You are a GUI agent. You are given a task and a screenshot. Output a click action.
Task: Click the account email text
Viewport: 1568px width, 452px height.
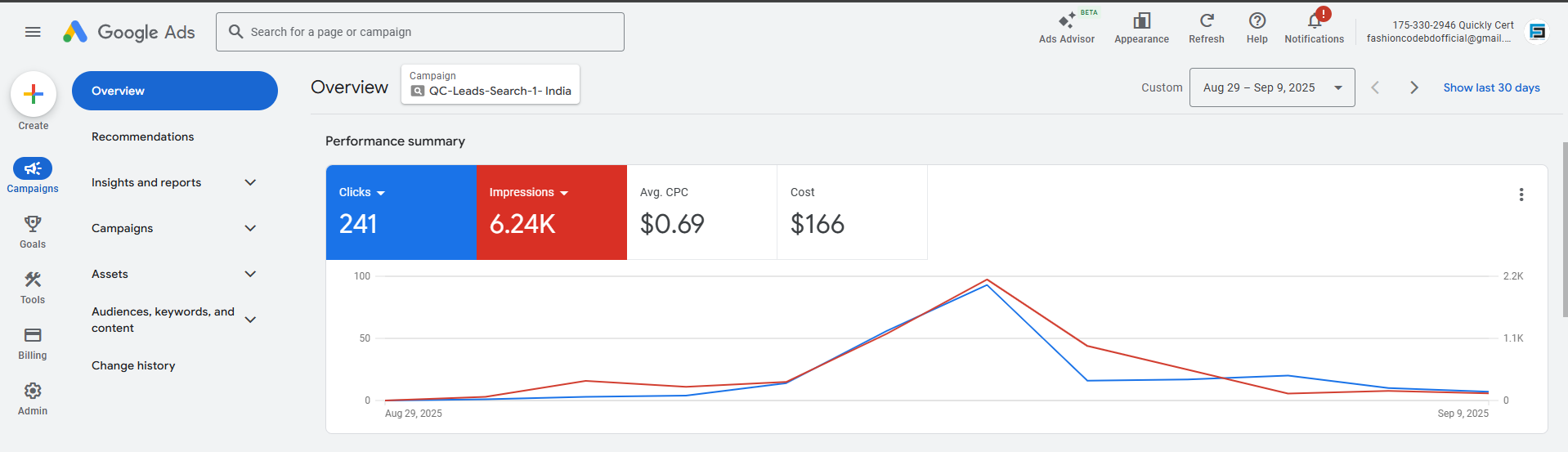1439,38
